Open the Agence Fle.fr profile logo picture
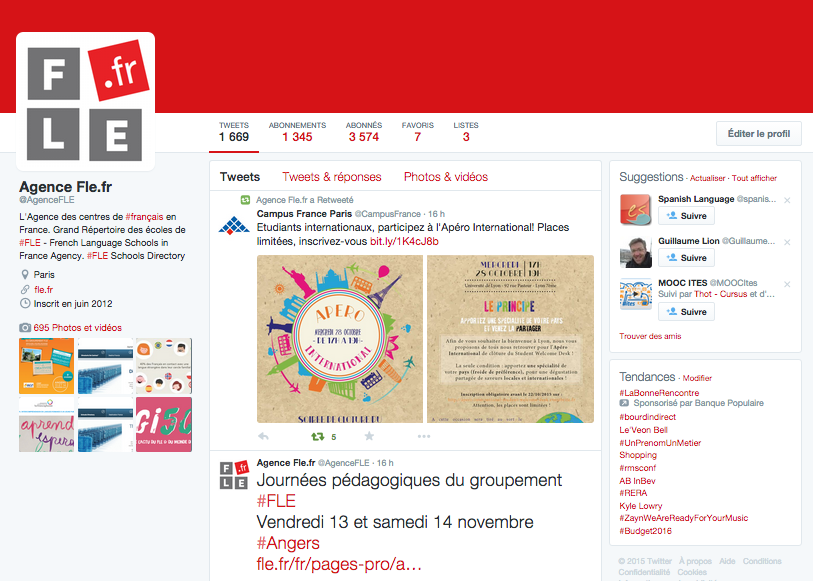This screenshot has height=581, width=813. (86, 102)
